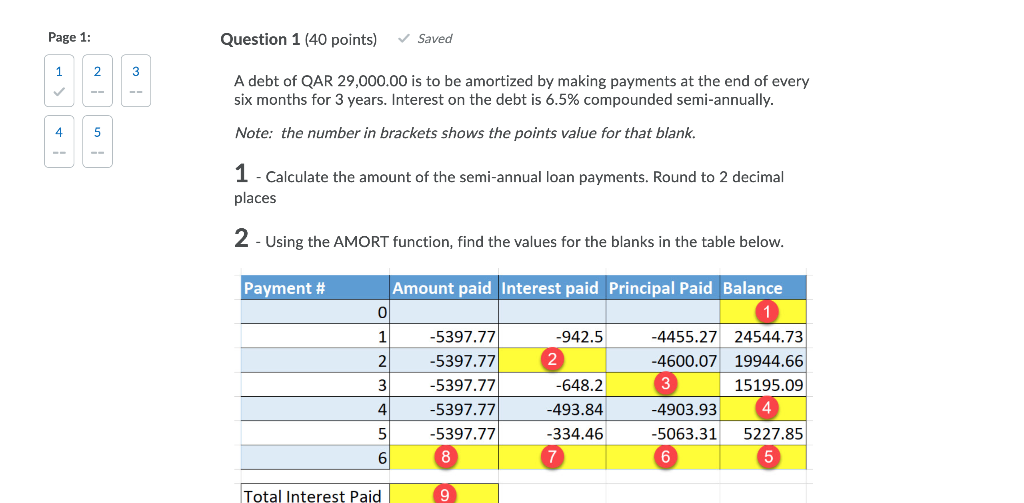The image size is (1024, 503).
Task: Click the Page 1 label
Action: point(69,38)
